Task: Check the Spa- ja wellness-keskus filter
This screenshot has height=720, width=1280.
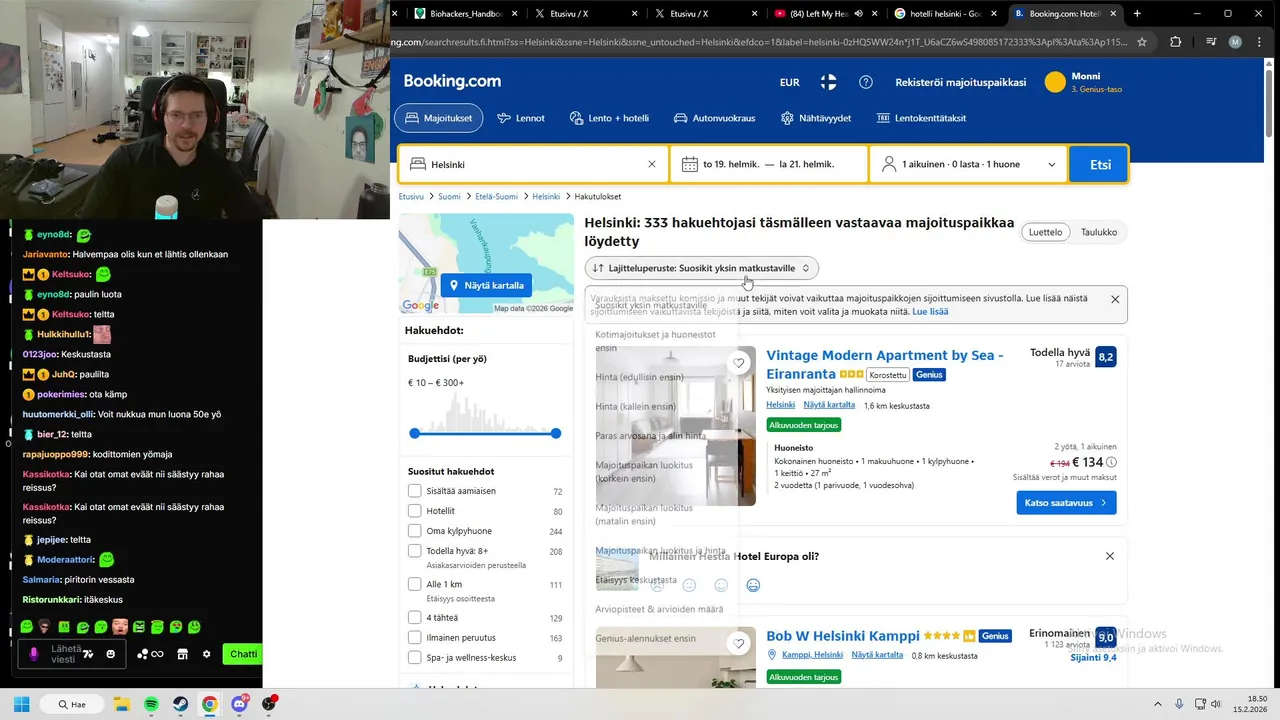Action: (x=415, y=658)
